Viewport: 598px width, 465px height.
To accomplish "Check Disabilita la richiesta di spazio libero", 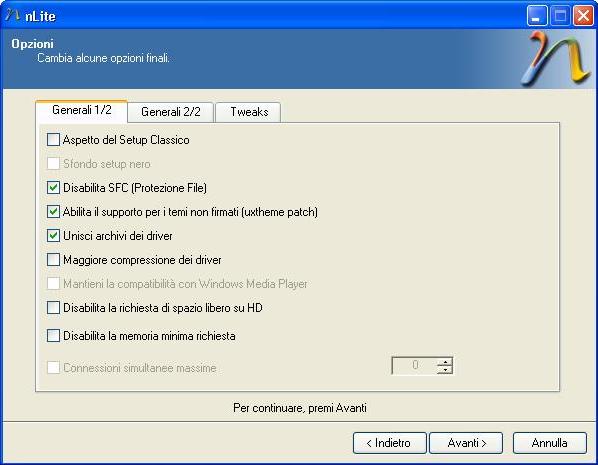I will [x=53, y=307].
